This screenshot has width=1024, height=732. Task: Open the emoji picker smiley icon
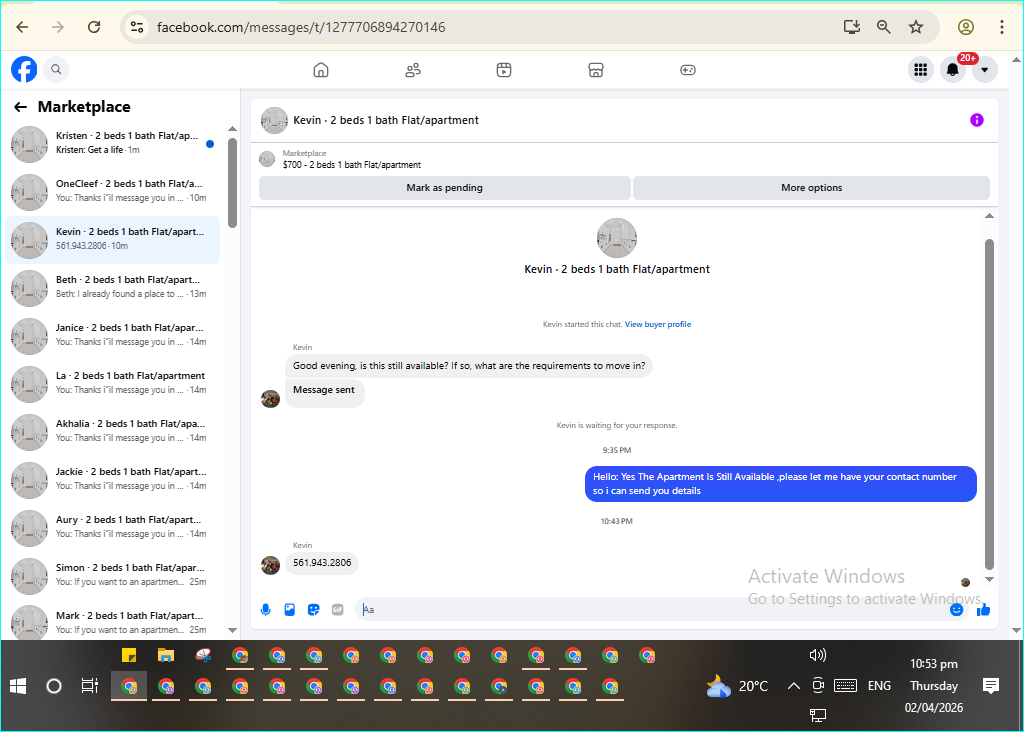(957, 610)
